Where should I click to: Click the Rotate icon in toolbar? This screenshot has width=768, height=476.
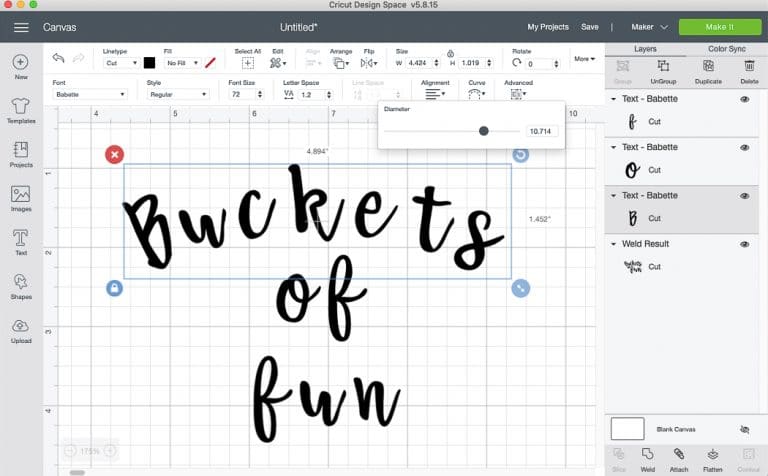pyautogui.click(x=517, y=63)
